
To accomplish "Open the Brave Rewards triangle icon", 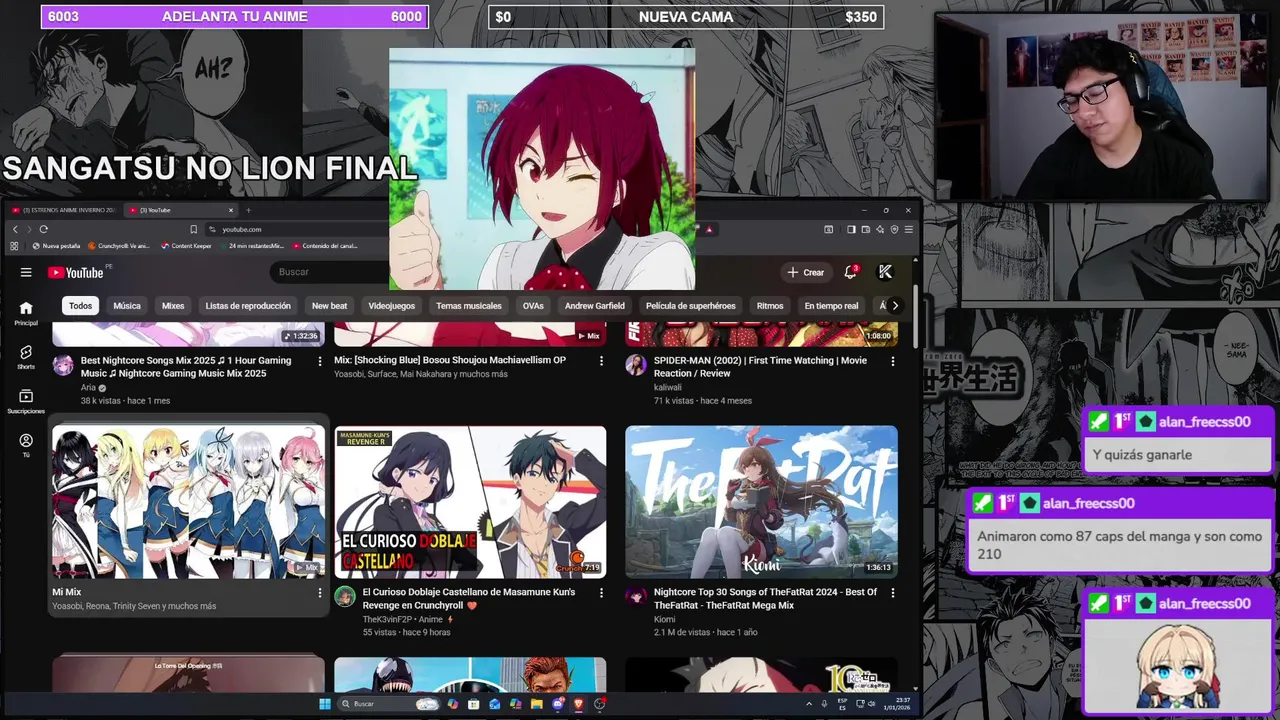I will tap(709, 229).
